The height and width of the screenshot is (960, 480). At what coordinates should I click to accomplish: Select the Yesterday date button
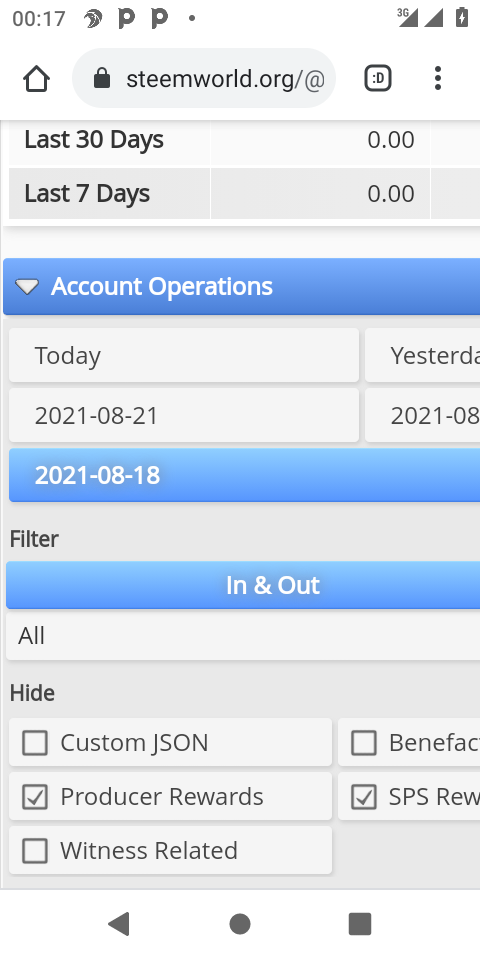[x=422, y=355]
